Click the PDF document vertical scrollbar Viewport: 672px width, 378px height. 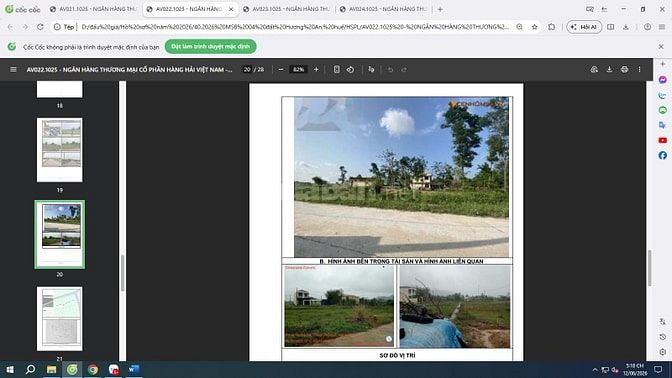649,268
